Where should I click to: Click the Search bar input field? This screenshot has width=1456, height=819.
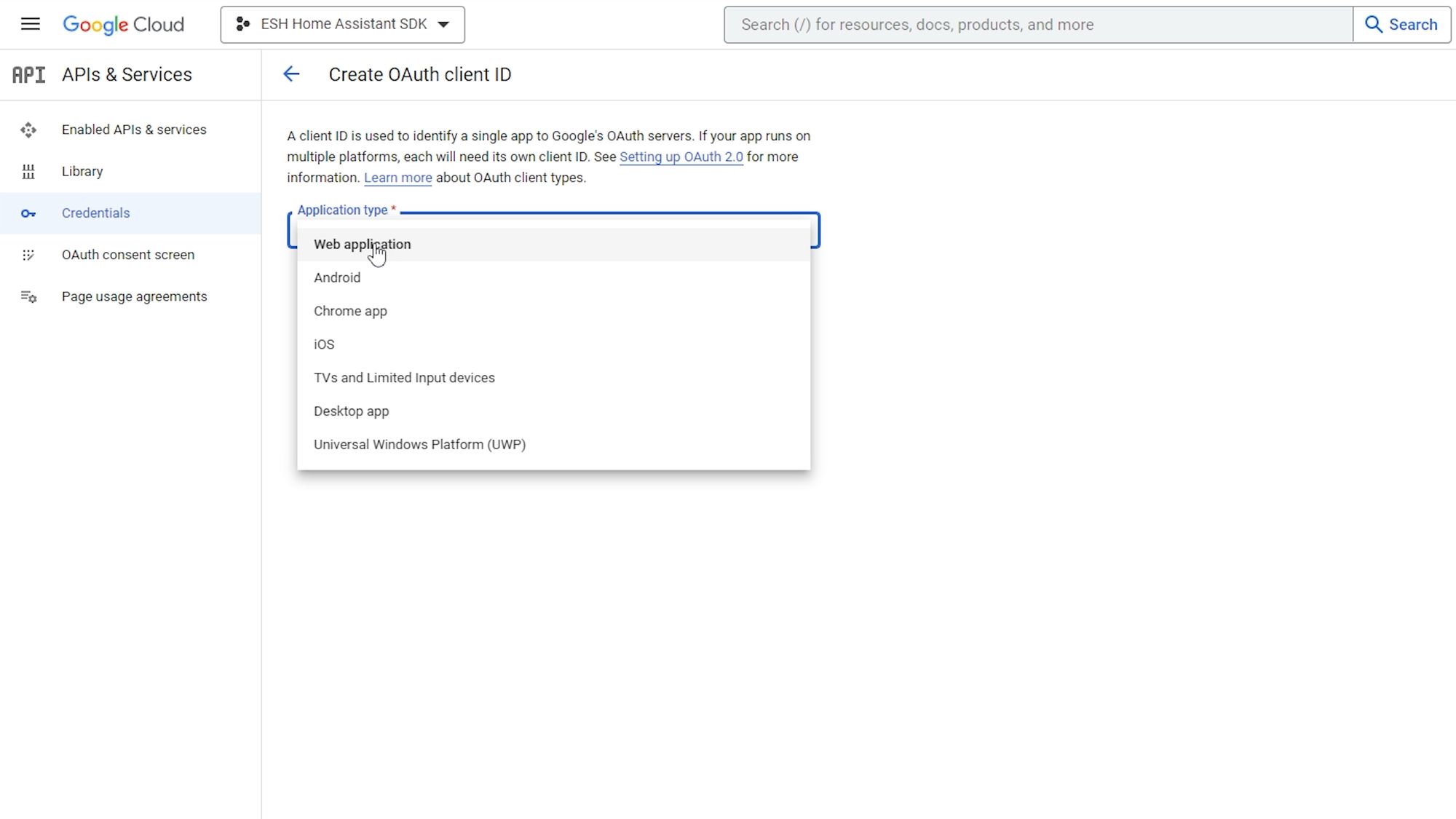coord(1039,24)
